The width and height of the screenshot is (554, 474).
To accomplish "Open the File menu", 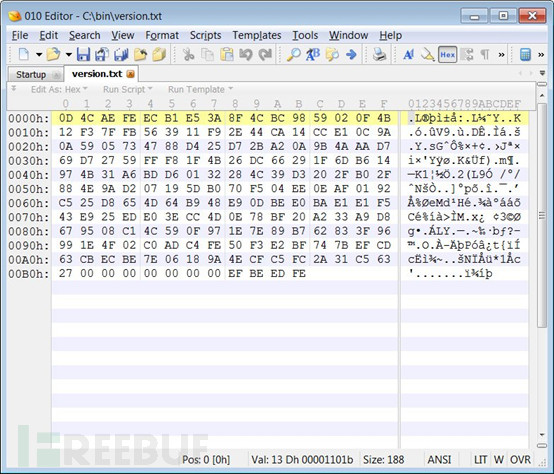I will pyautogui.click(x=20, y=35).
